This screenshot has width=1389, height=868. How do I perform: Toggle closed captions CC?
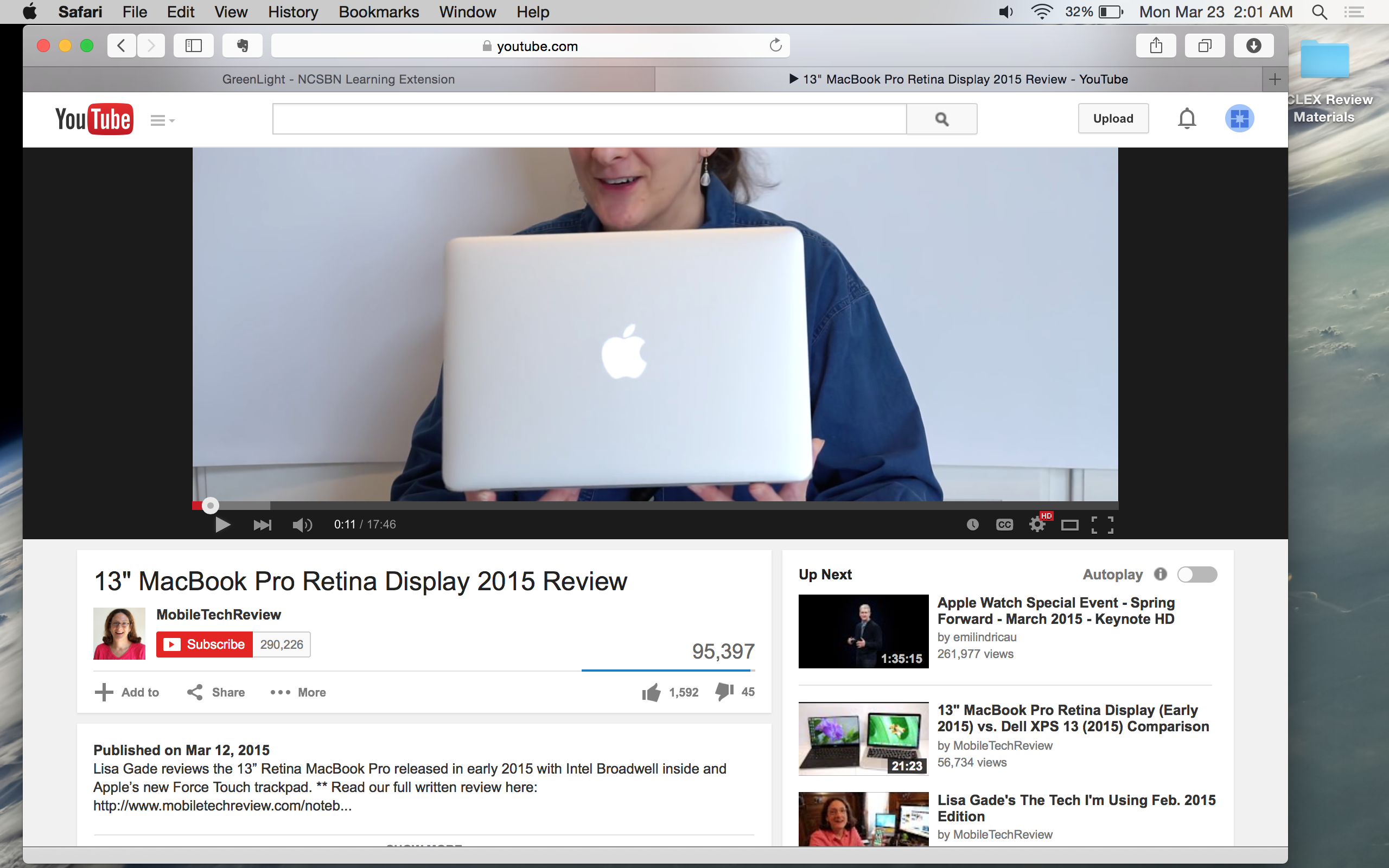click(1004, 524)
